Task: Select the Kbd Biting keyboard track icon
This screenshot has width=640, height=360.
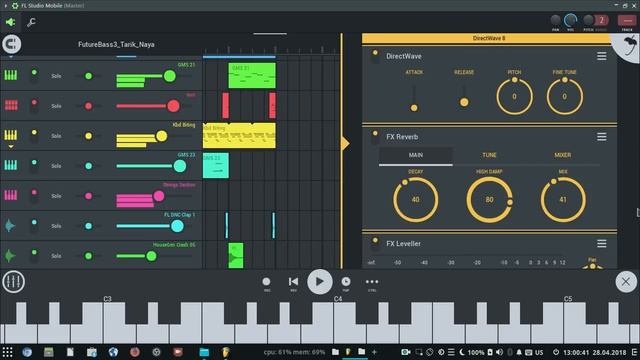Action: (11, 135)
